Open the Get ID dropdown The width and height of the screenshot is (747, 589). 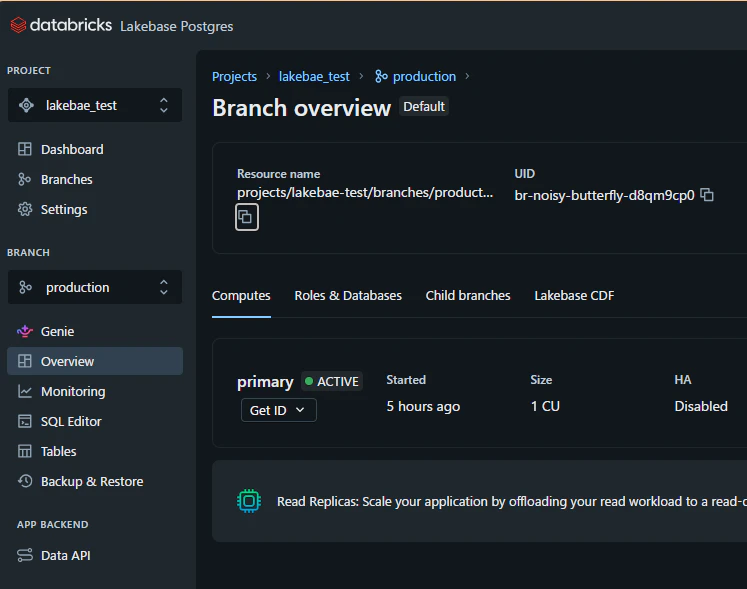pos(279,410)
